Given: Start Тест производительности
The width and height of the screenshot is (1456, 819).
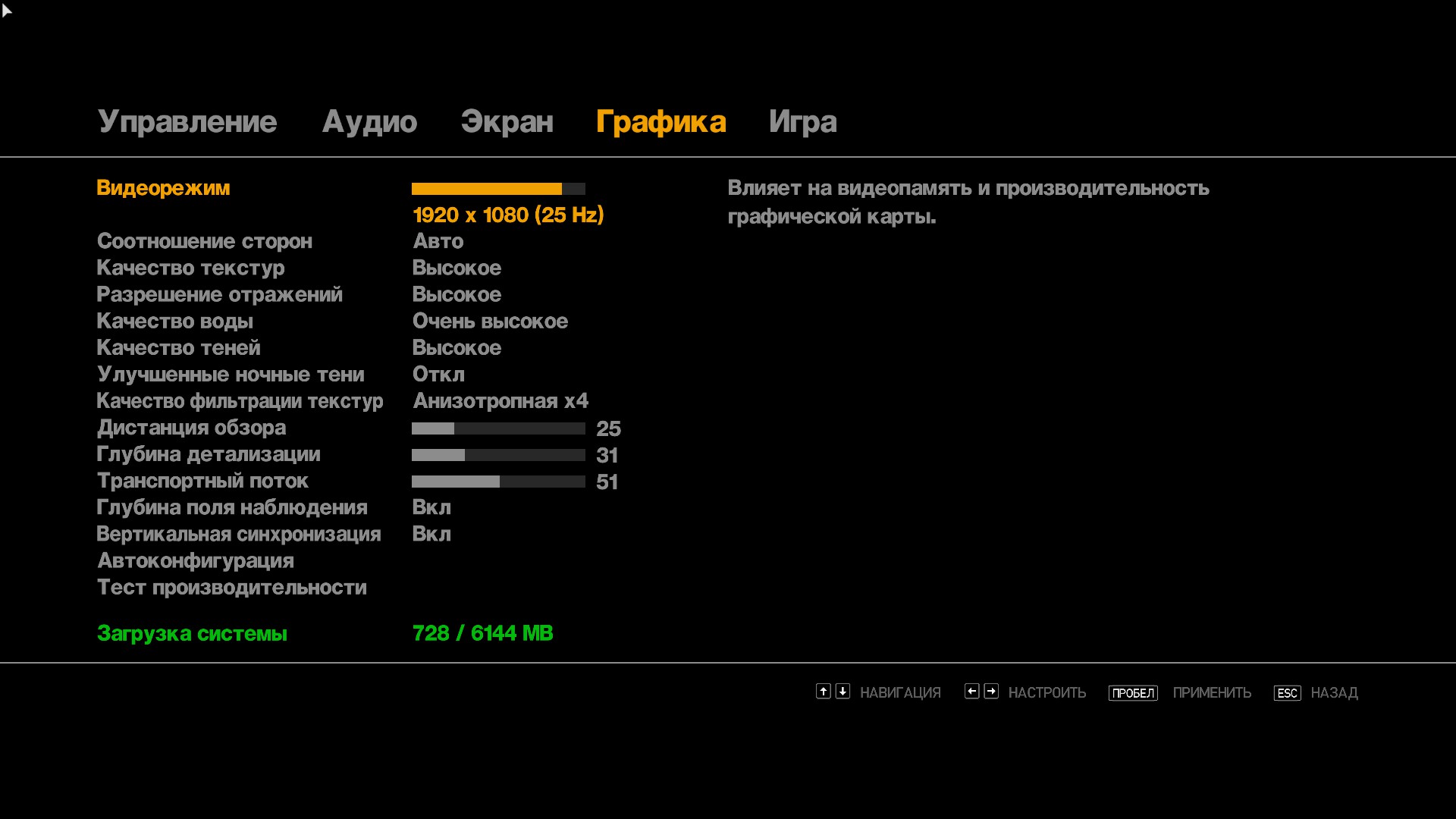Looking at the screenshot, I should (x=232, y=588).
